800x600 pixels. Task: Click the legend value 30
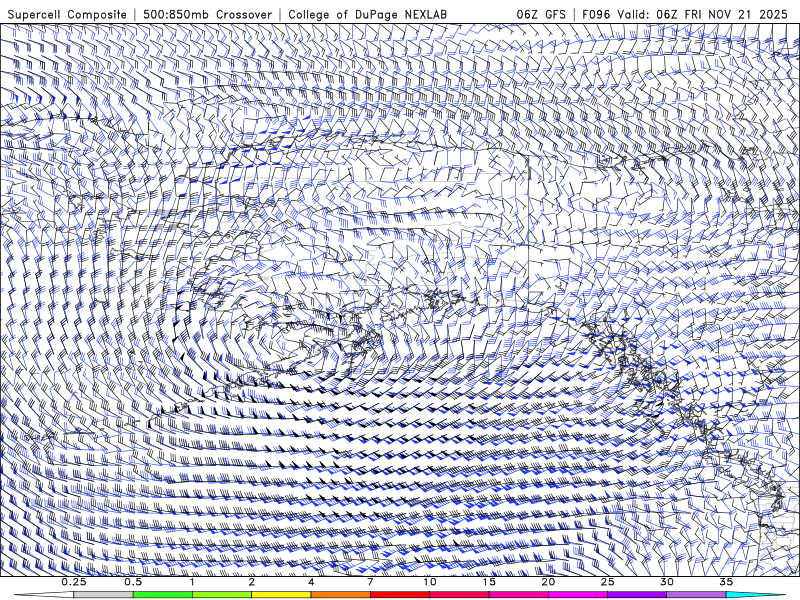click(666, 582)
